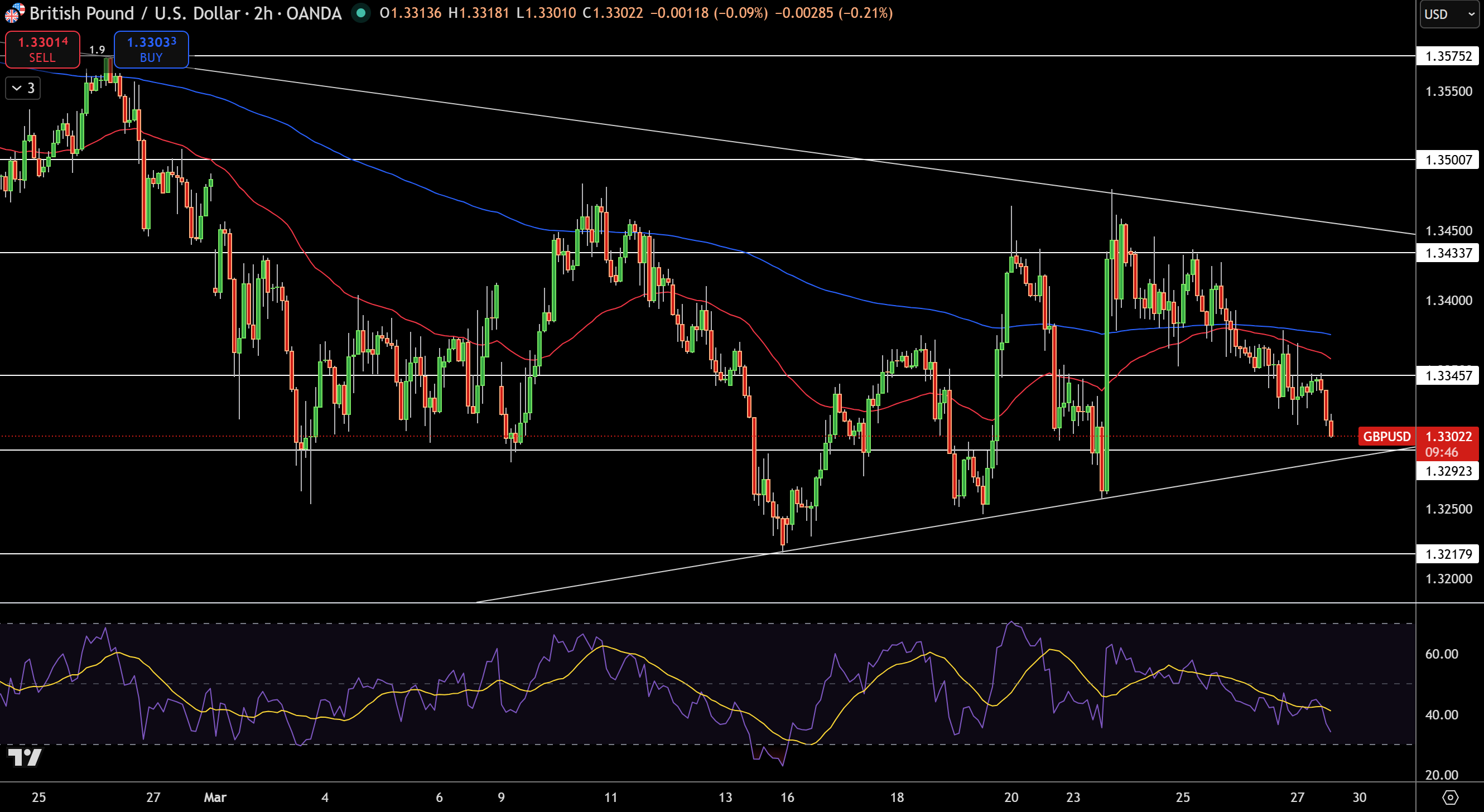
Task: Click date 16 on the time axis
Action: [787, 797]
